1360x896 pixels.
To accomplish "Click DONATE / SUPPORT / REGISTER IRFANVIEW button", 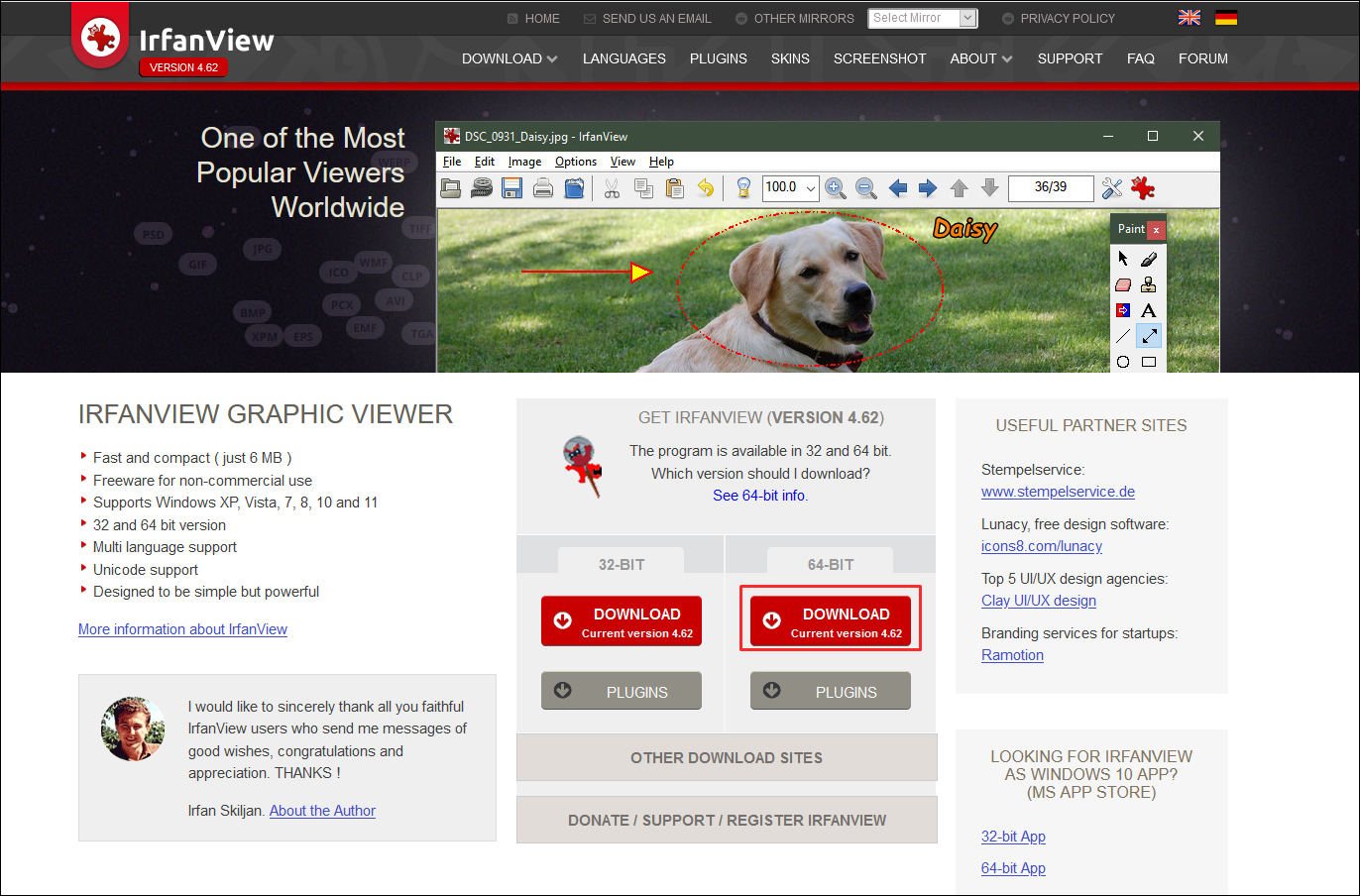I will pos(727,820).
